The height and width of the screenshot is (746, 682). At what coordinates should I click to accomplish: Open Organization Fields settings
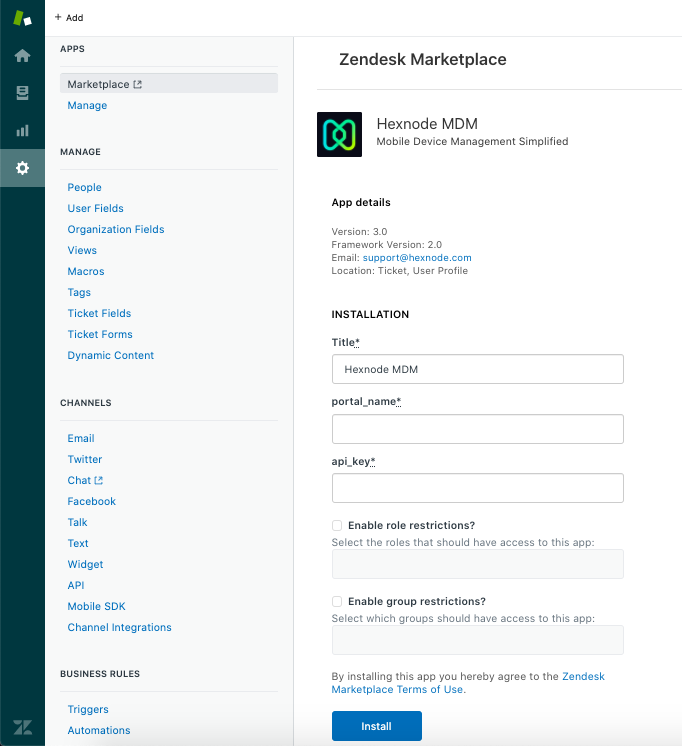click(116, 229)
